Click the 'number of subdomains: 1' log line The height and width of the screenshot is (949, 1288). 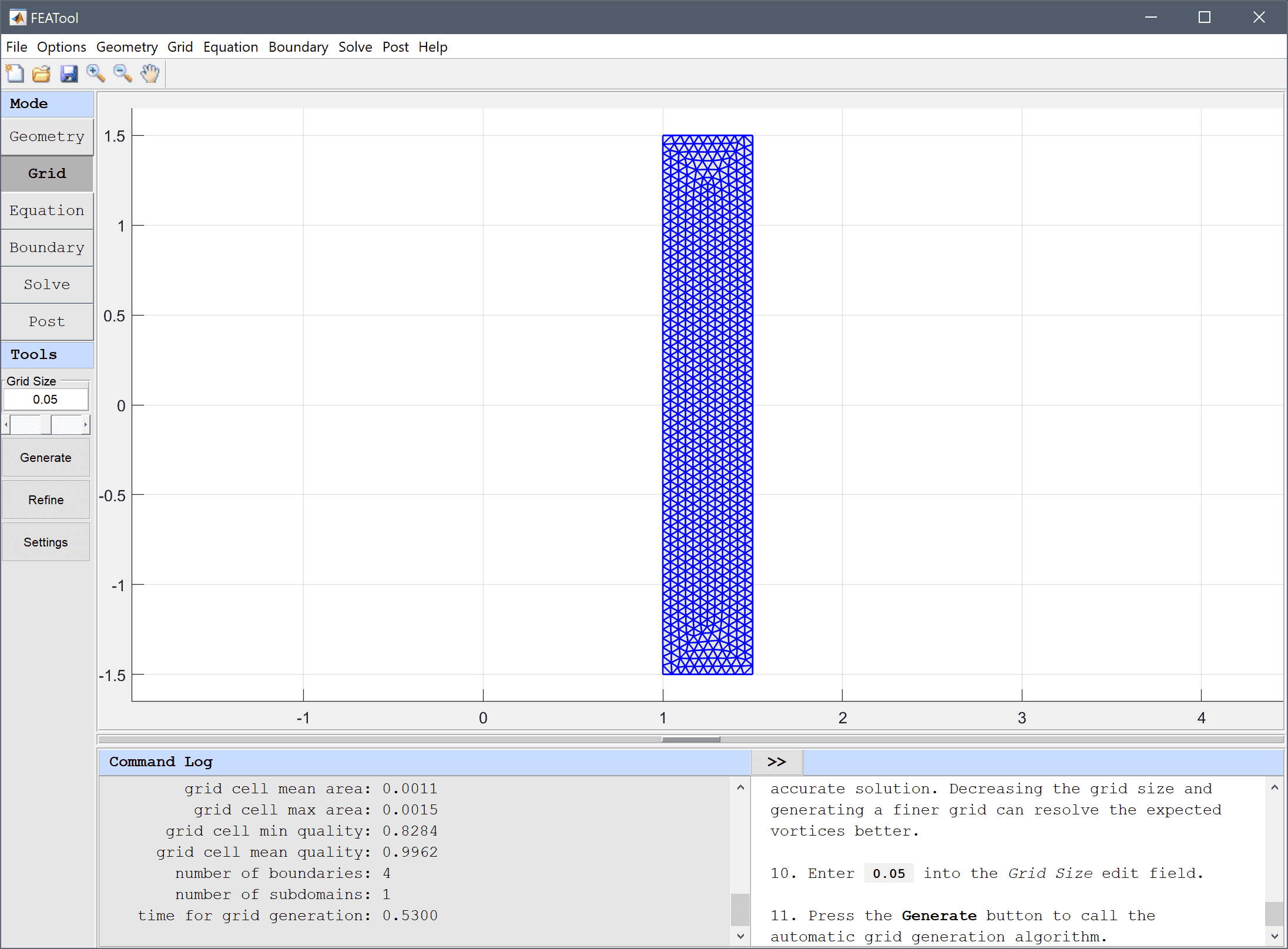(x=283, y=894)
